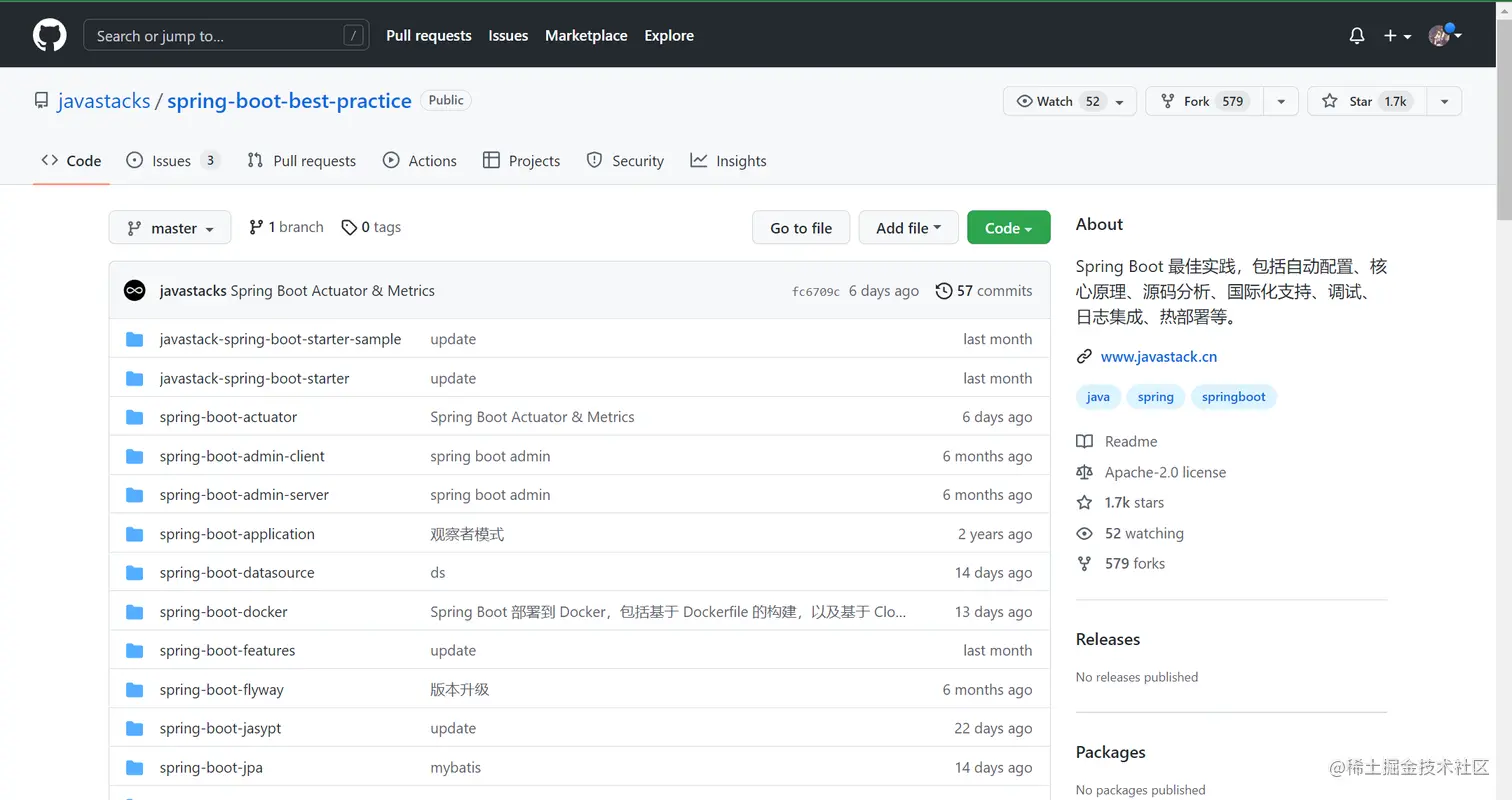Select the springboot topic tag
The image size is (1512, 800).
(1234, 397)
